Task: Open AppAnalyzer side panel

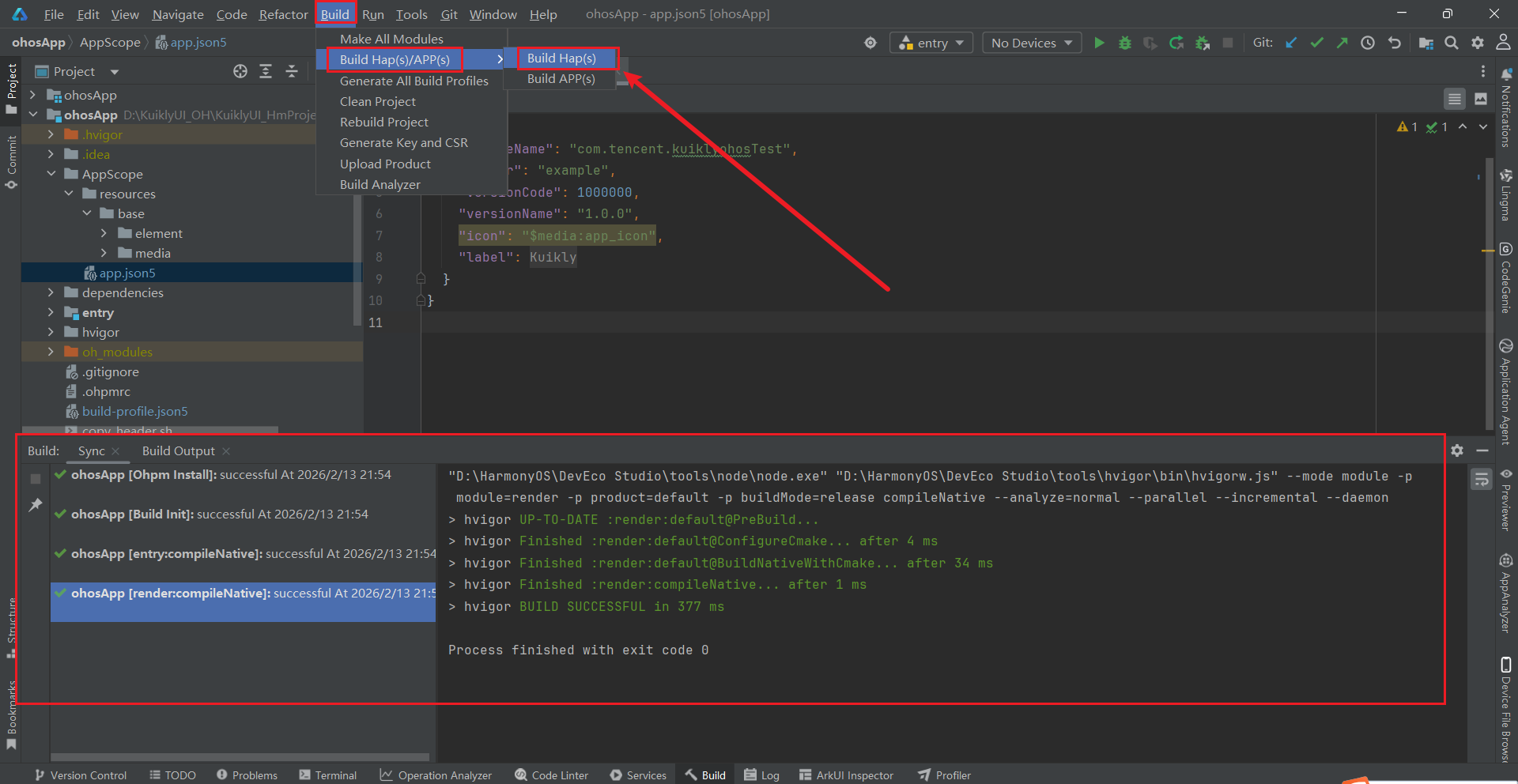Action: pyautogui.click(x=1506, y=594)
